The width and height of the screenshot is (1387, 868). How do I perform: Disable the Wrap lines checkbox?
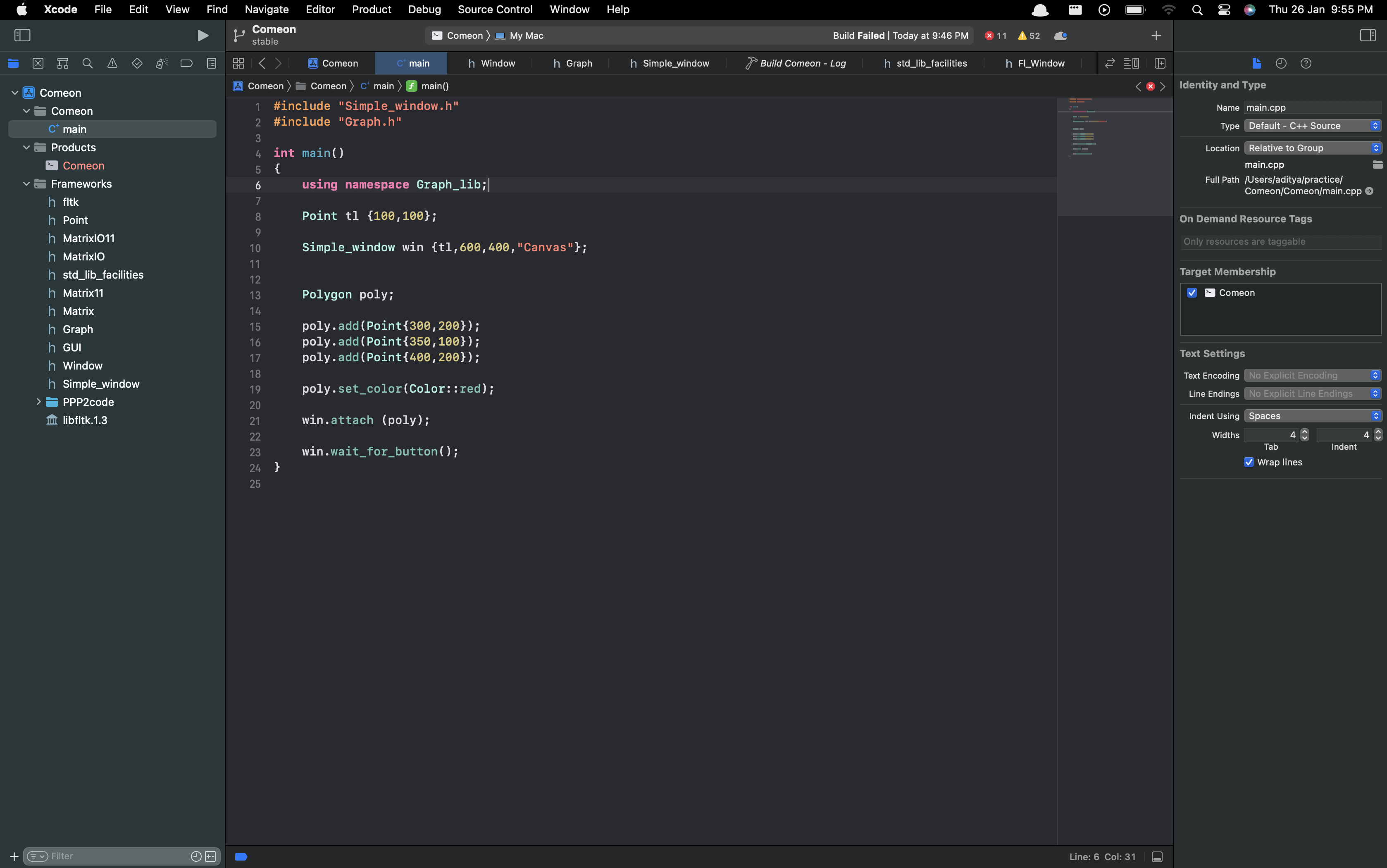coord(1249,462)
